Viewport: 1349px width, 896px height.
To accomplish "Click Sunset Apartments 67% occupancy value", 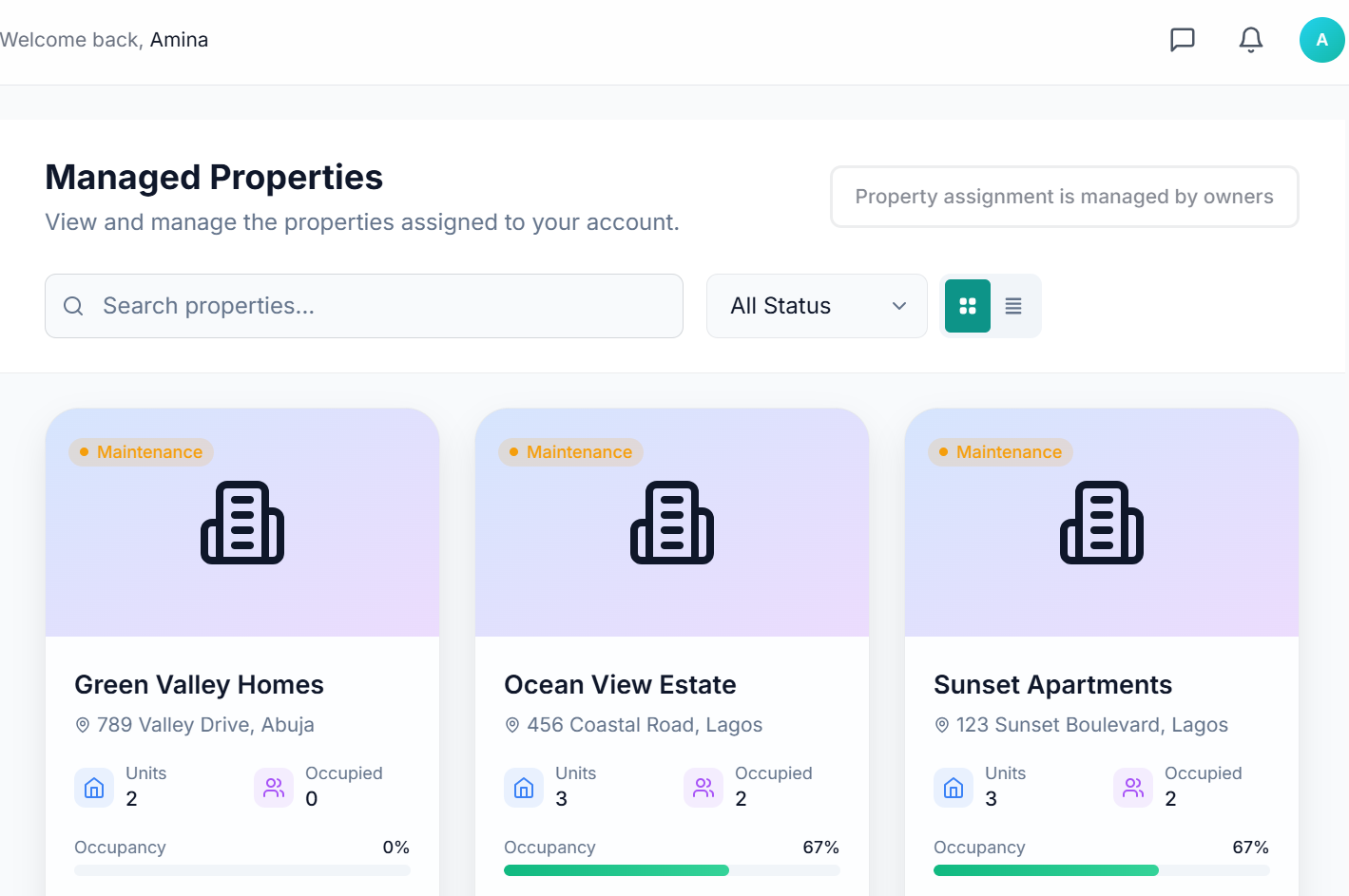I will [1251, 848].
